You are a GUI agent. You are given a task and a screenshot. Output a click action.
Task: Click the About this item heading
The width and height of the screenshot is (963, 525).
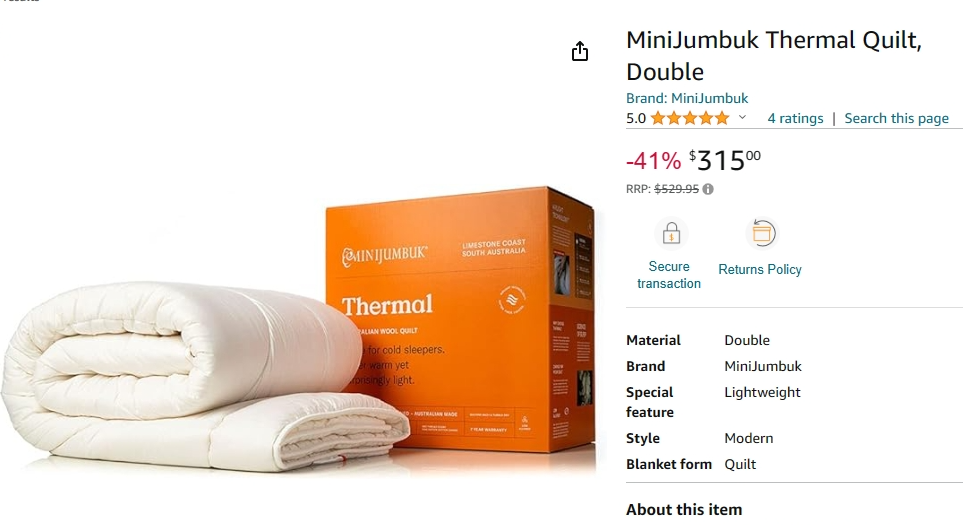(x=684, y=510)
